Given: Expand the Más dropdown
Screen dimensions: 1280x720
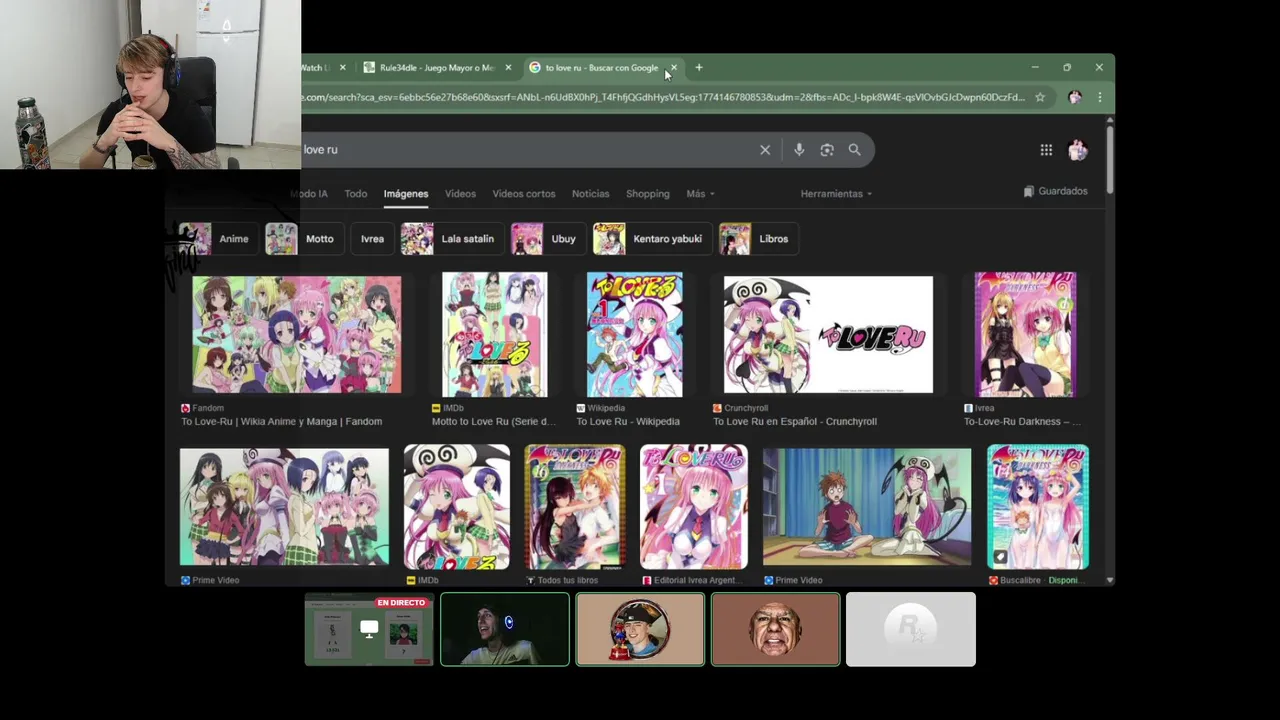Looking at the screenshot, I should point(700,194).
